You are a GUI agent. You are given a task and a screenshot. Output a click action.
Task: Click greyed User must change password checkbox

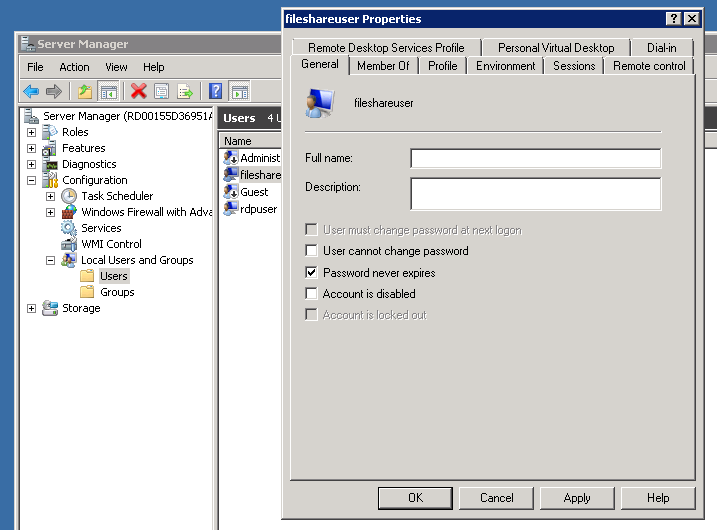click(311, 230)
